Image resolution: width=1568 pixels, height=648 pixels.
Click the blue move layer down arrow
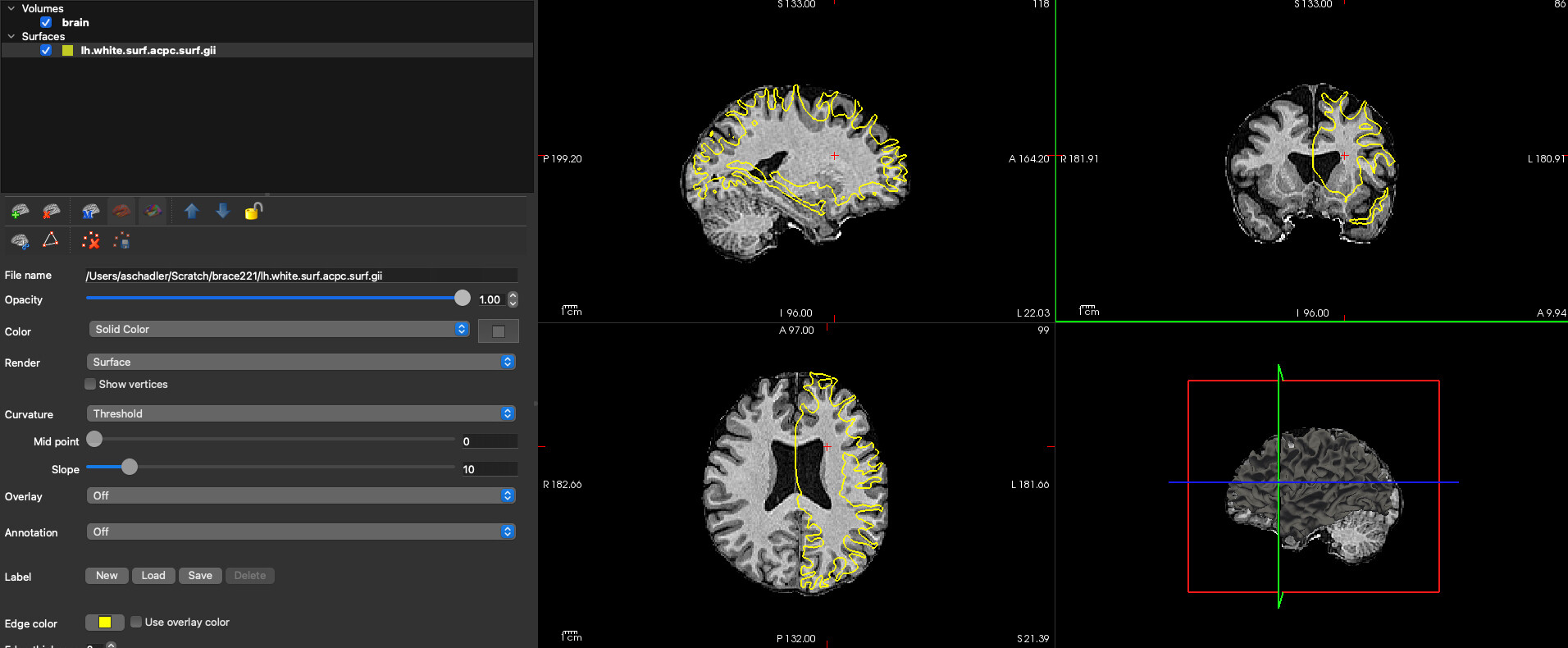222,212
